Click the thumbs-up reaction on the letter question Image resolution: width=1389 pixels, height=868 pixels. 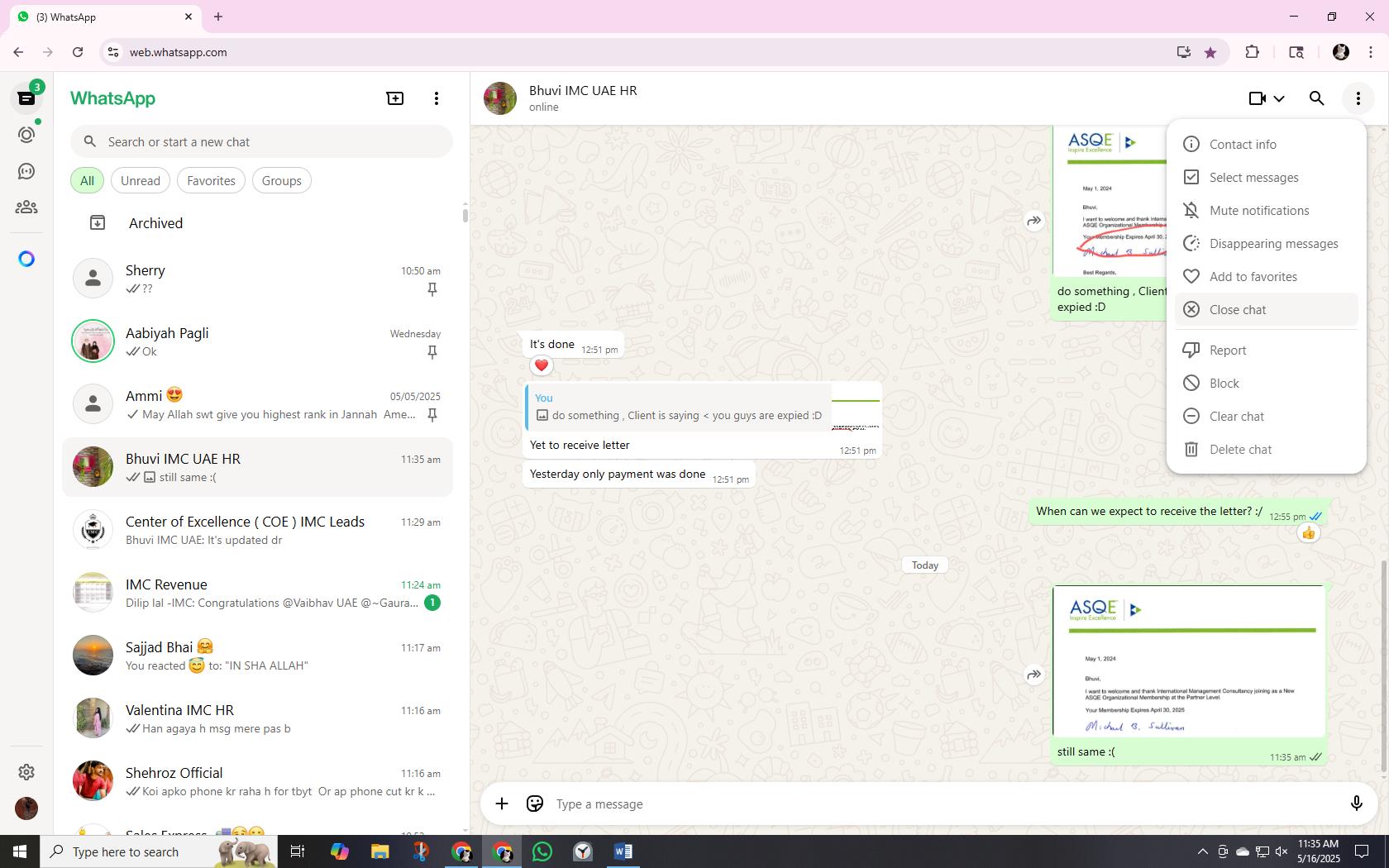[x=1308, y=533]
